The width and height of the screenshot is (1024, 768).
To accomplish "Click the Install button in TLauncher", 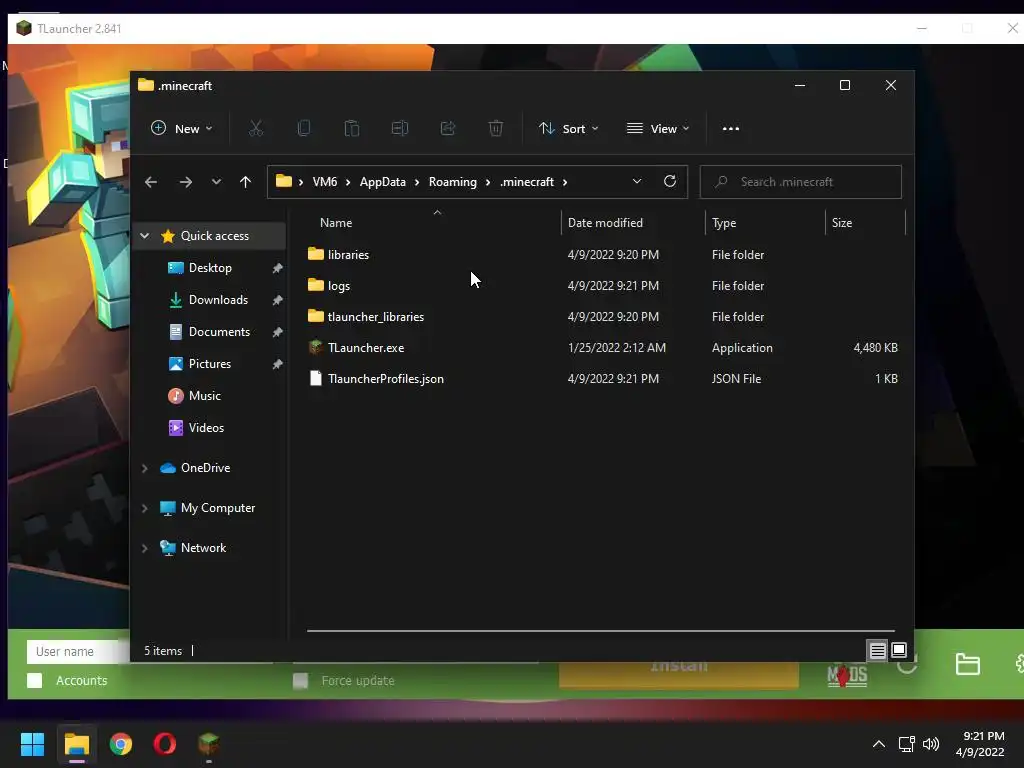I will (x=679, y=675).
